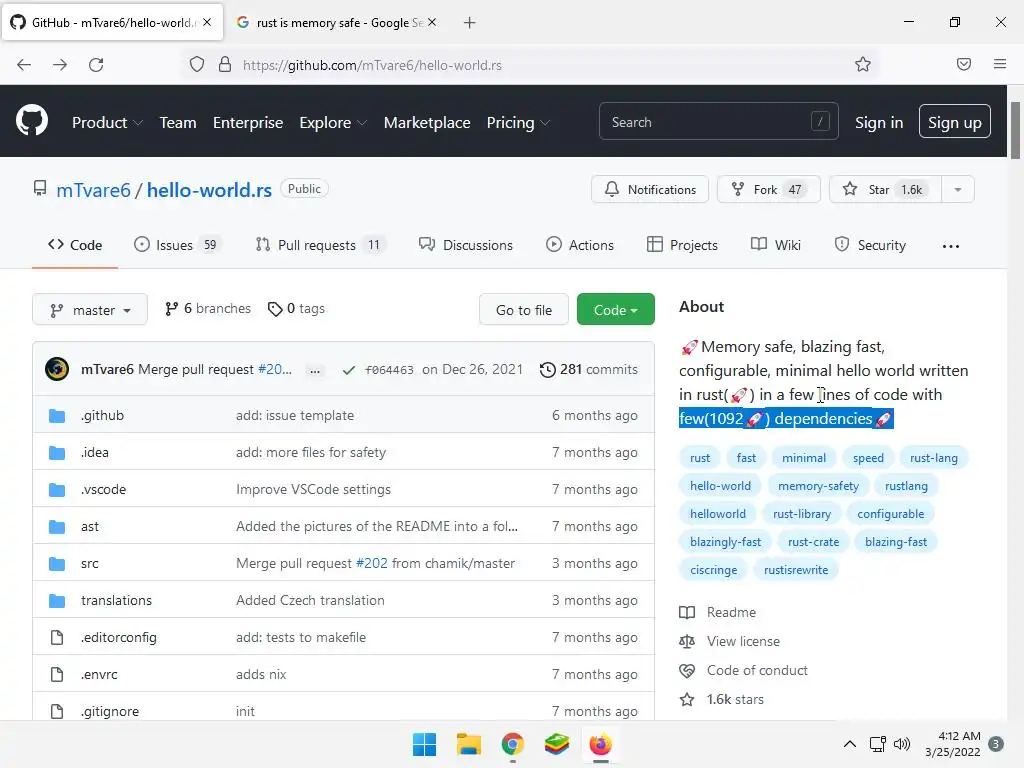Open the Discussions tab
The width and height of the screenshot is (1024, 768).
(466, 245)
